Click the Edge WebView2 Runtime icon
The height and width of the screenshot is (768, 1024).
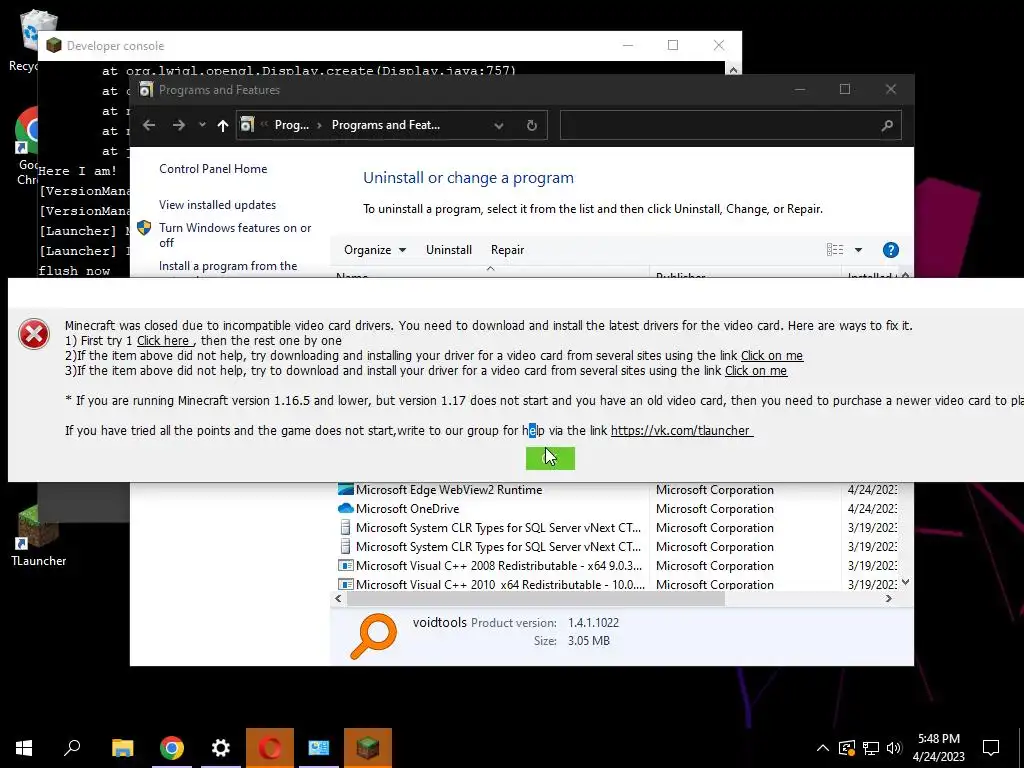[345, 489]
